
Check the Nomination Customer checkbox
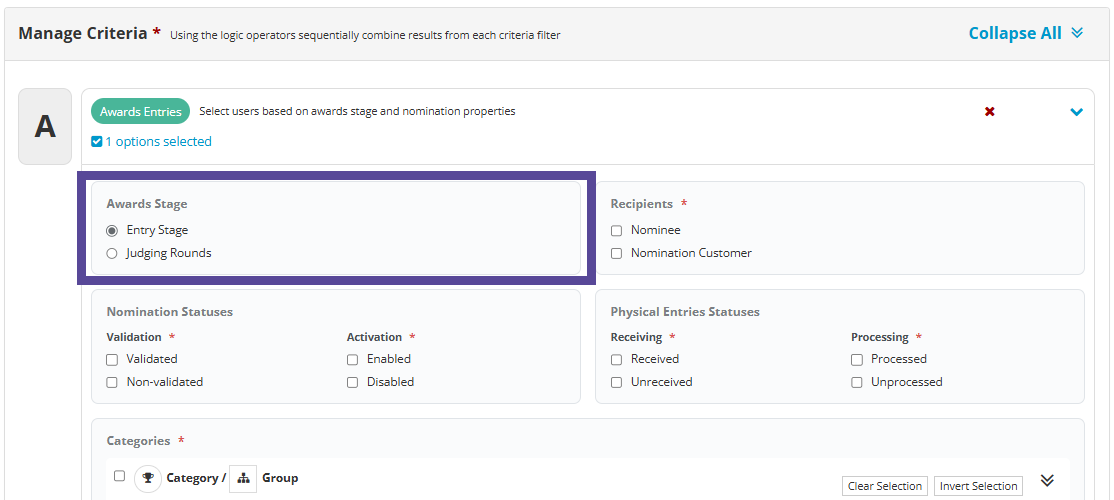[x=617, y=254]
